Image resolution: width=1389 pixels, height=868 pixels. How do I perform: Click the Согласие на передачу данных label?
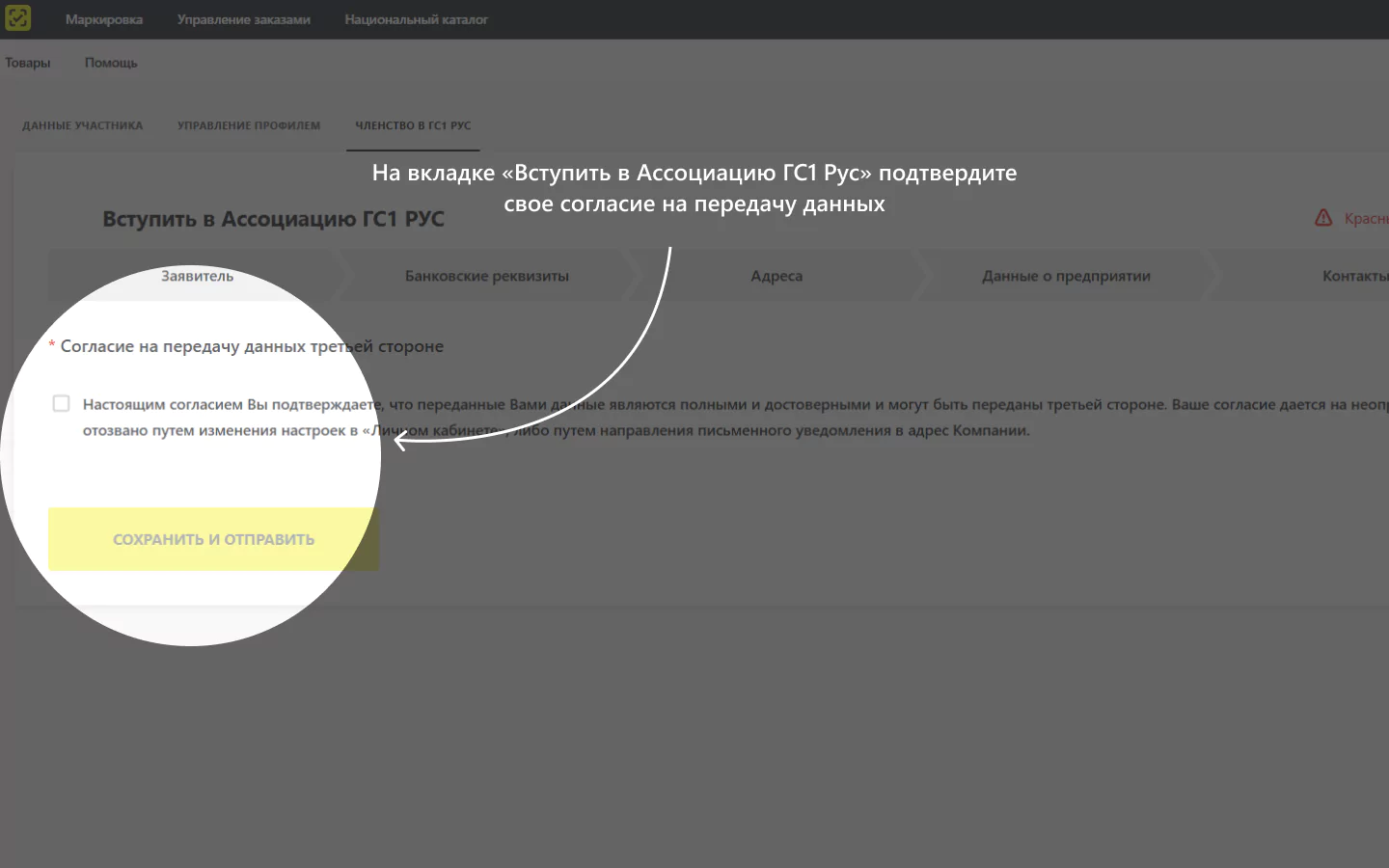pyautogui.click(x=252, y=346)
